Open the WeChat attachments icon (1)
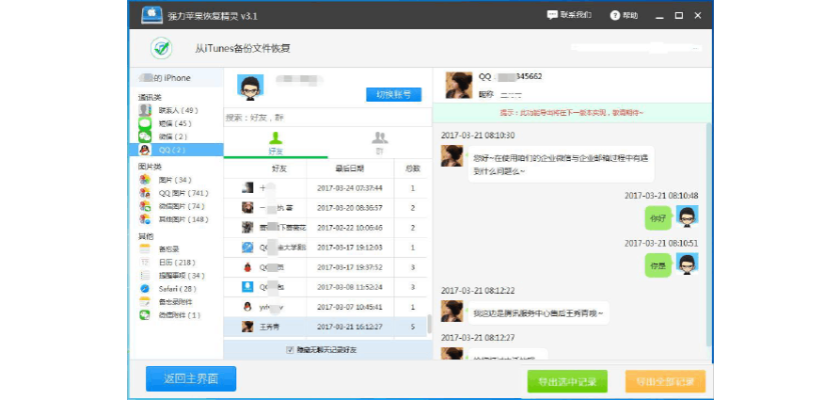The image size is (840, 400). pos(145,315)
